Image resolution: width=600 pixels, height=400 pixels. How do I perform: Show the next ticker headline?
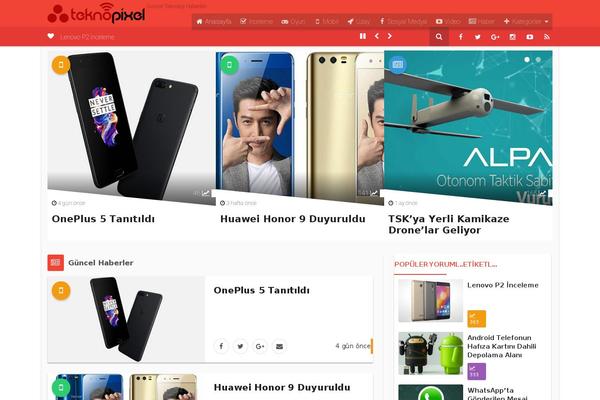390,36
